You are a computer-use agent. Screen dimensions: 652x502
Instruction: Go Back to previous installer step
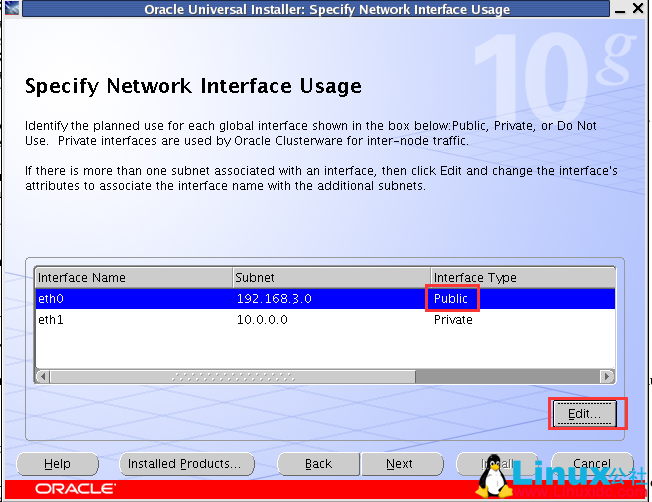[x=318, y=463]
